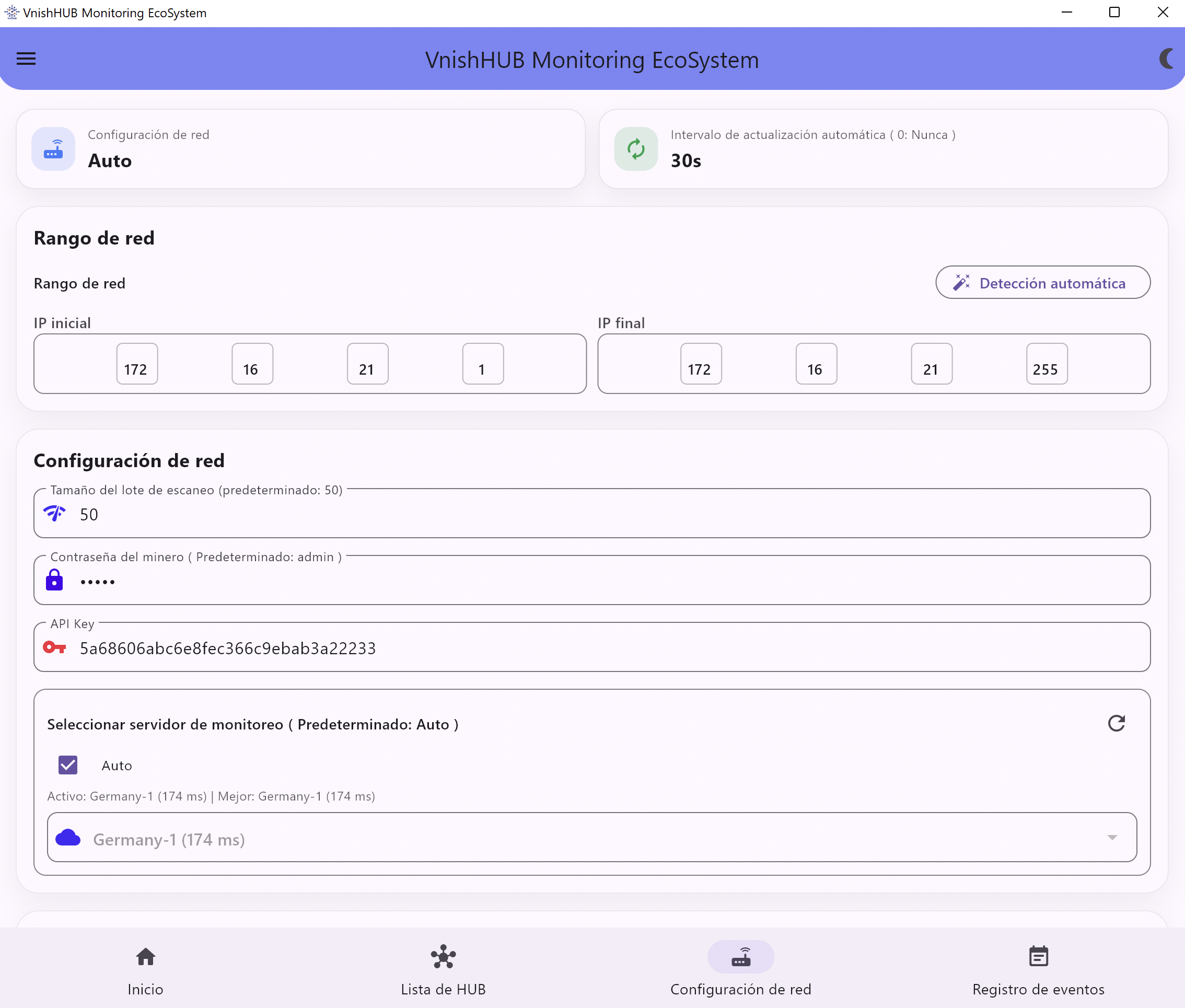The image size is (1185, 1008).
Task: Open the hamburger navigation menu
Action: 26,59
